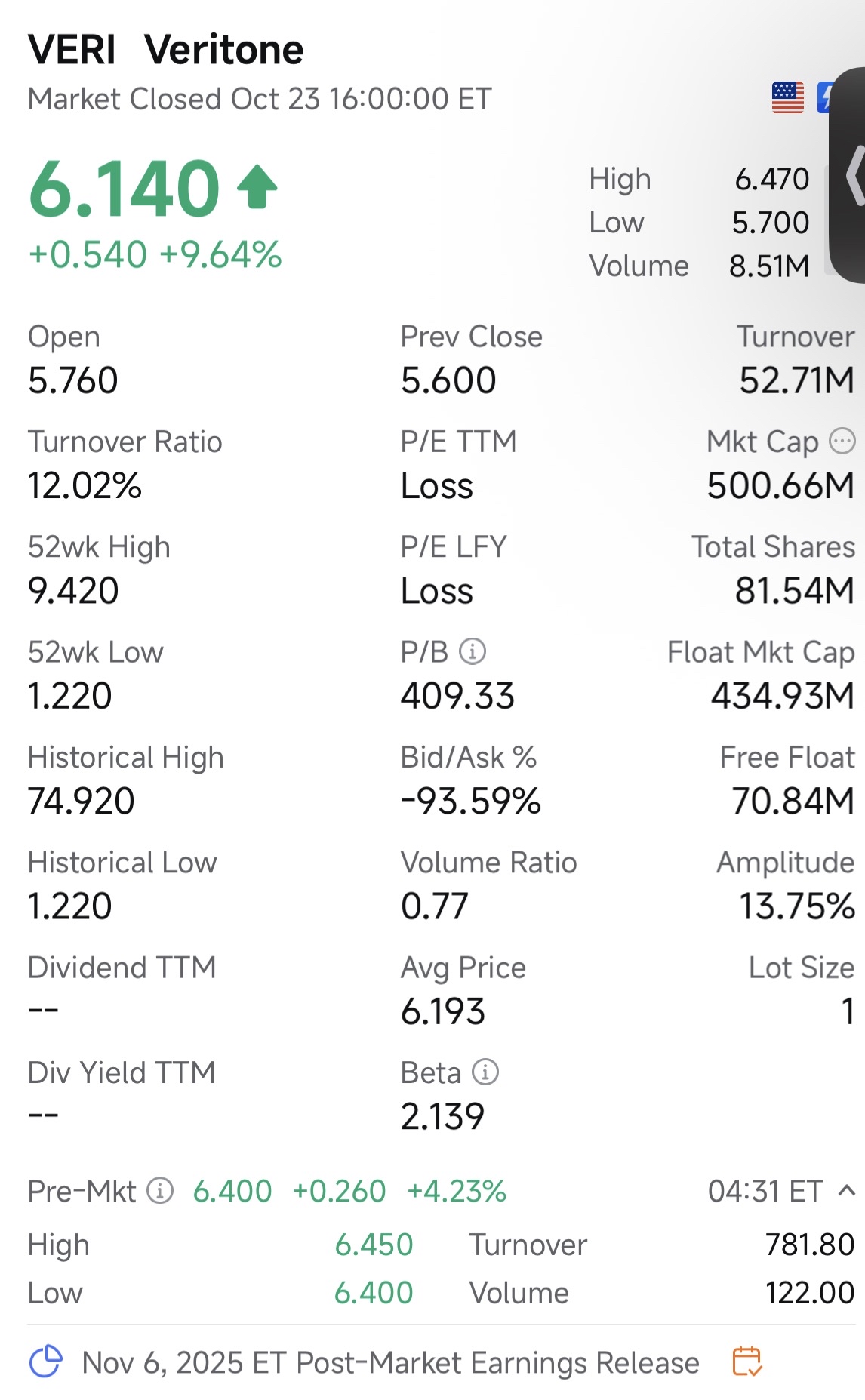The width and height of the screenshot is (865, 1400).
Task: Tap the blue earnings pie chart icon
Action: click(45, 1362)
